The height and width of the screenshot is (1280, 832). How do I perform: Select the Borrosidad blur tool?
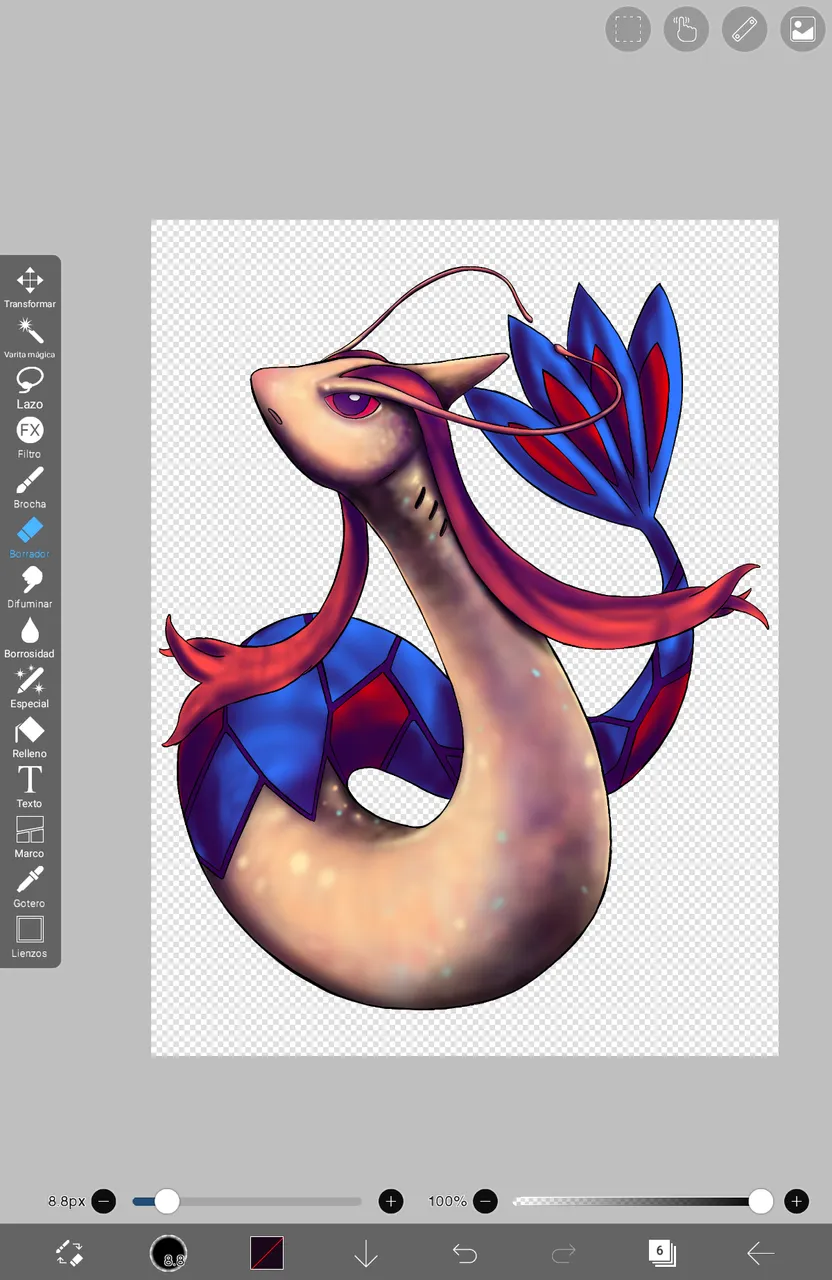pos(29,637)
